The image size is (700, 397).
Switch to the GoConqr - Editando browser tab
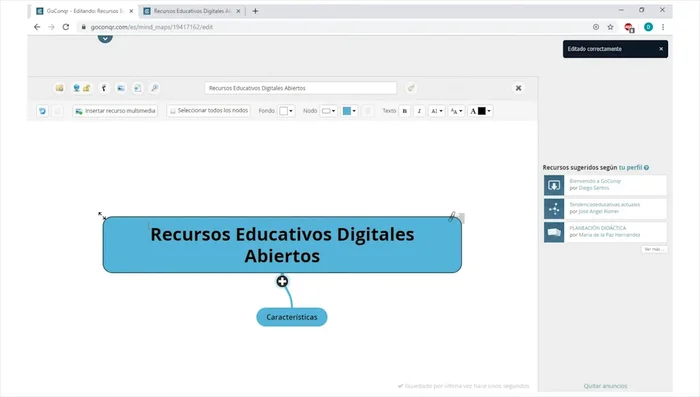[85, 11]
